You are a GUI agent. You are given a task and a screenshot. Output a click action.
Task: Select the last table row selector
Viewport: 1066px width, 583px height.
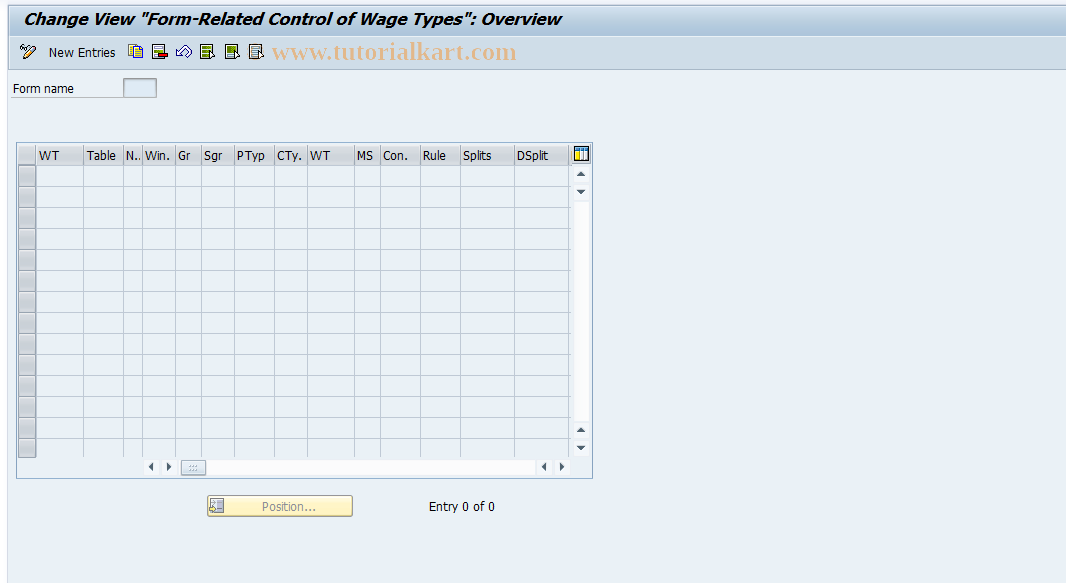pos(27,448)
